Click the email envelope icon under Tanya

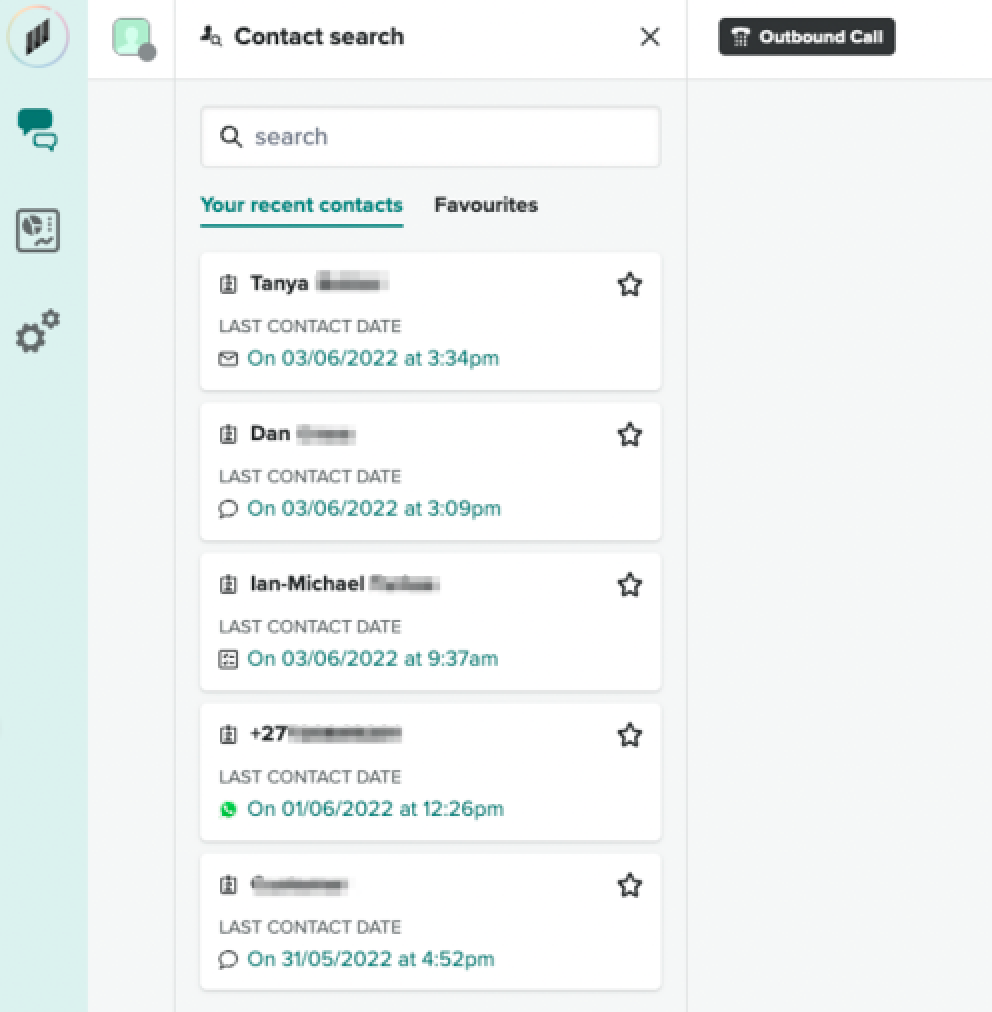tap(228, 359)
